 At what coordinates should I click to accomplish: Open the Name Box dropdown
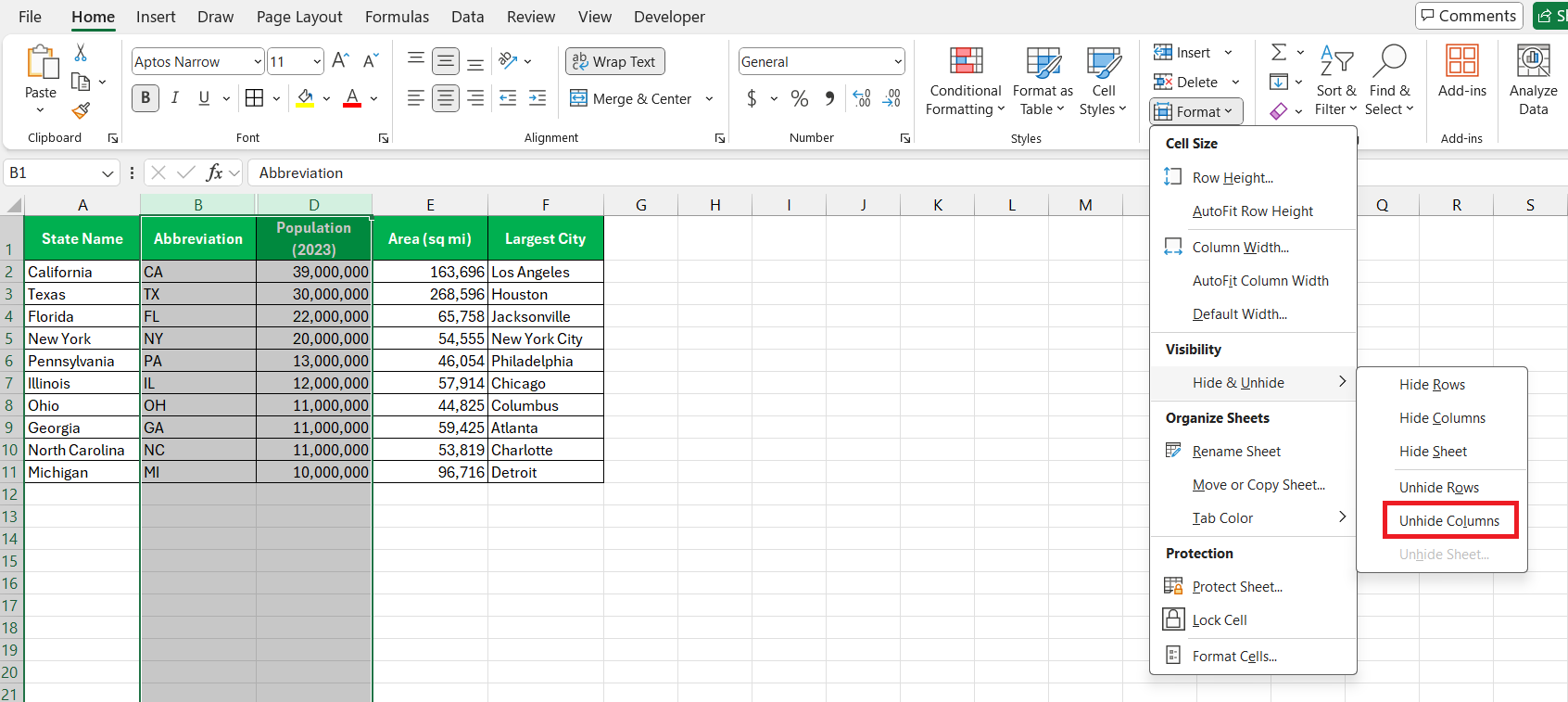[107, 173]
